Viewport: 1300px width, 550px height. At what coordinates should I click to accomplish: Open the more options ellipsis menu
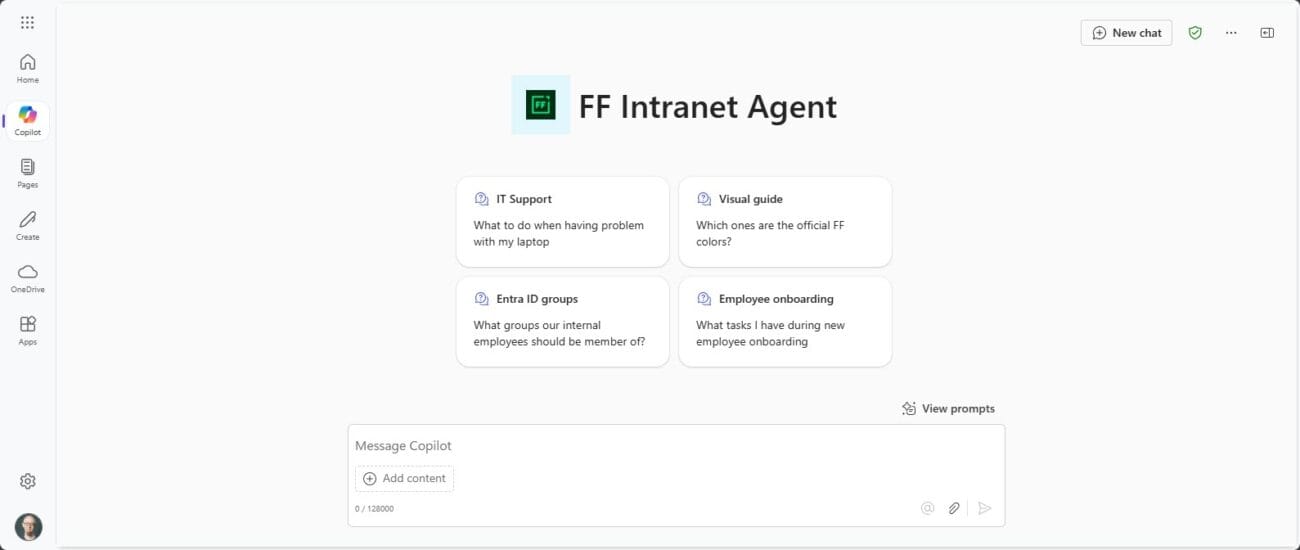tap(1231, 33)
